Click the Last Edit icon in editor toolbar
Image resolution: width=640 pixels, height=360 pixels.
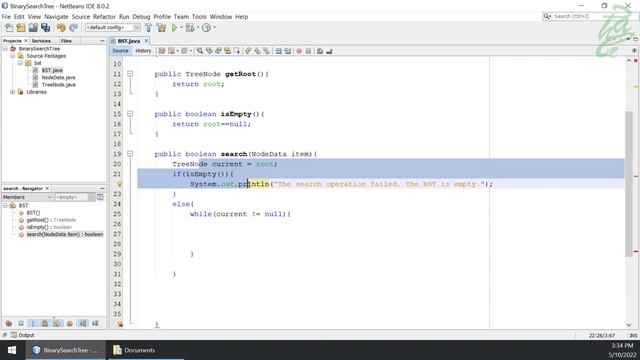point(162,51)
